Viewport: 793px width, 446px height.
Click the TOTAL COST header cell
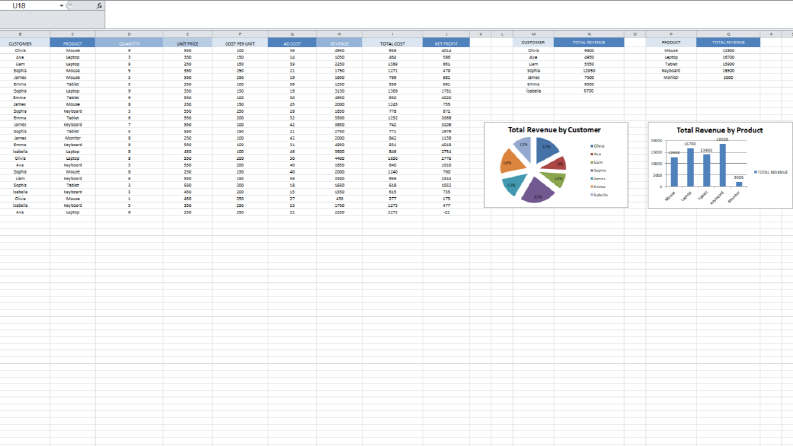coord(392,43)
